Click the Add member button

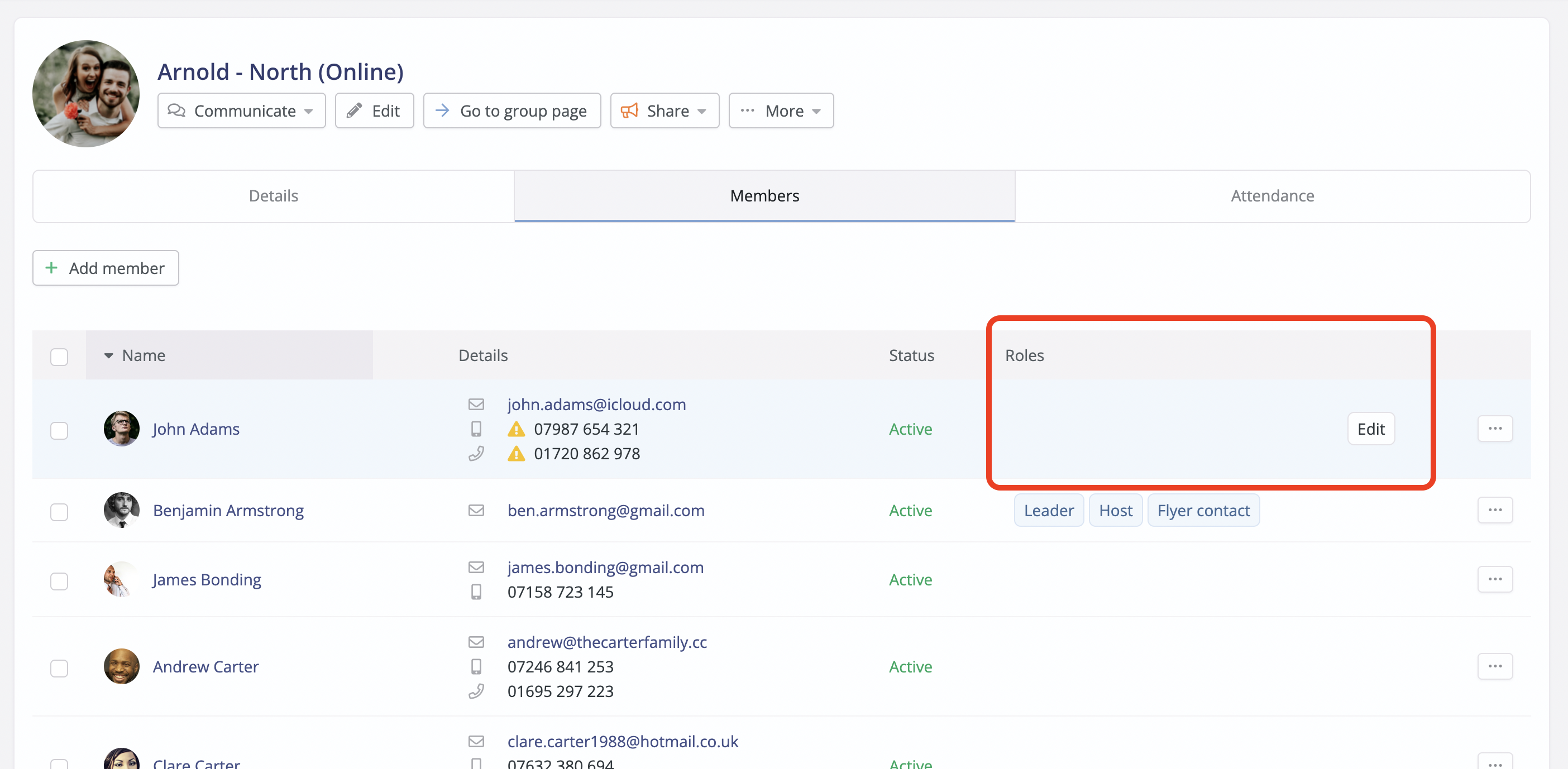(x=106, y=268)
